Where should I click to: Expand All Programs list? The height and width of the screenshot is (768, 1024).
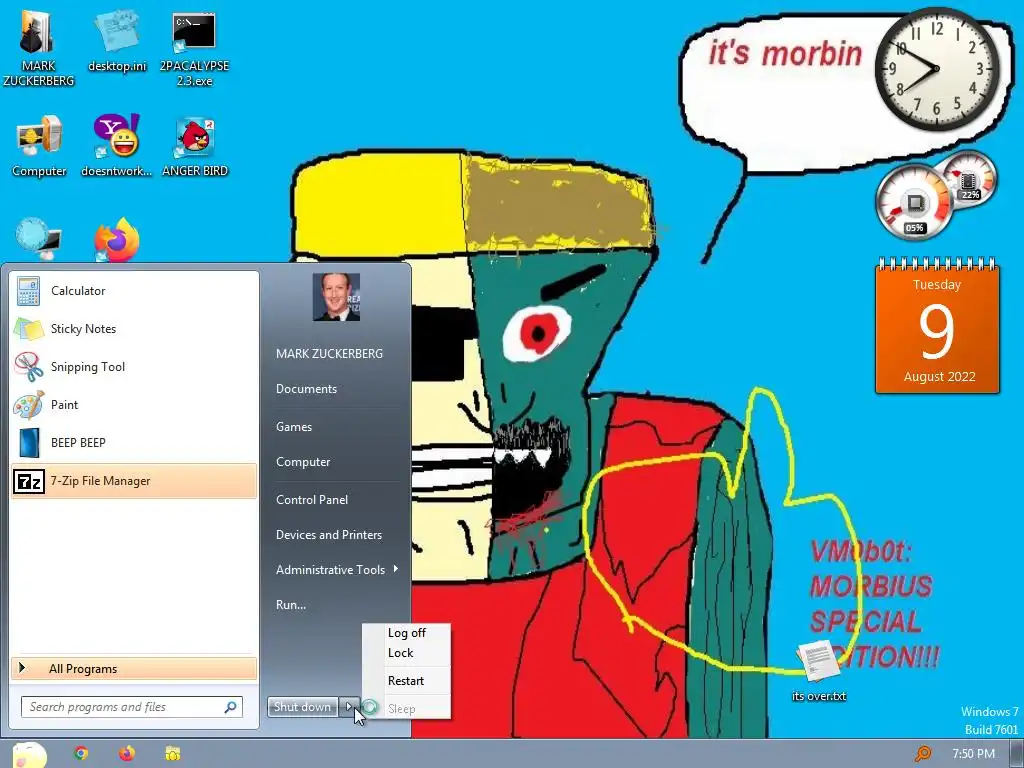134,669
